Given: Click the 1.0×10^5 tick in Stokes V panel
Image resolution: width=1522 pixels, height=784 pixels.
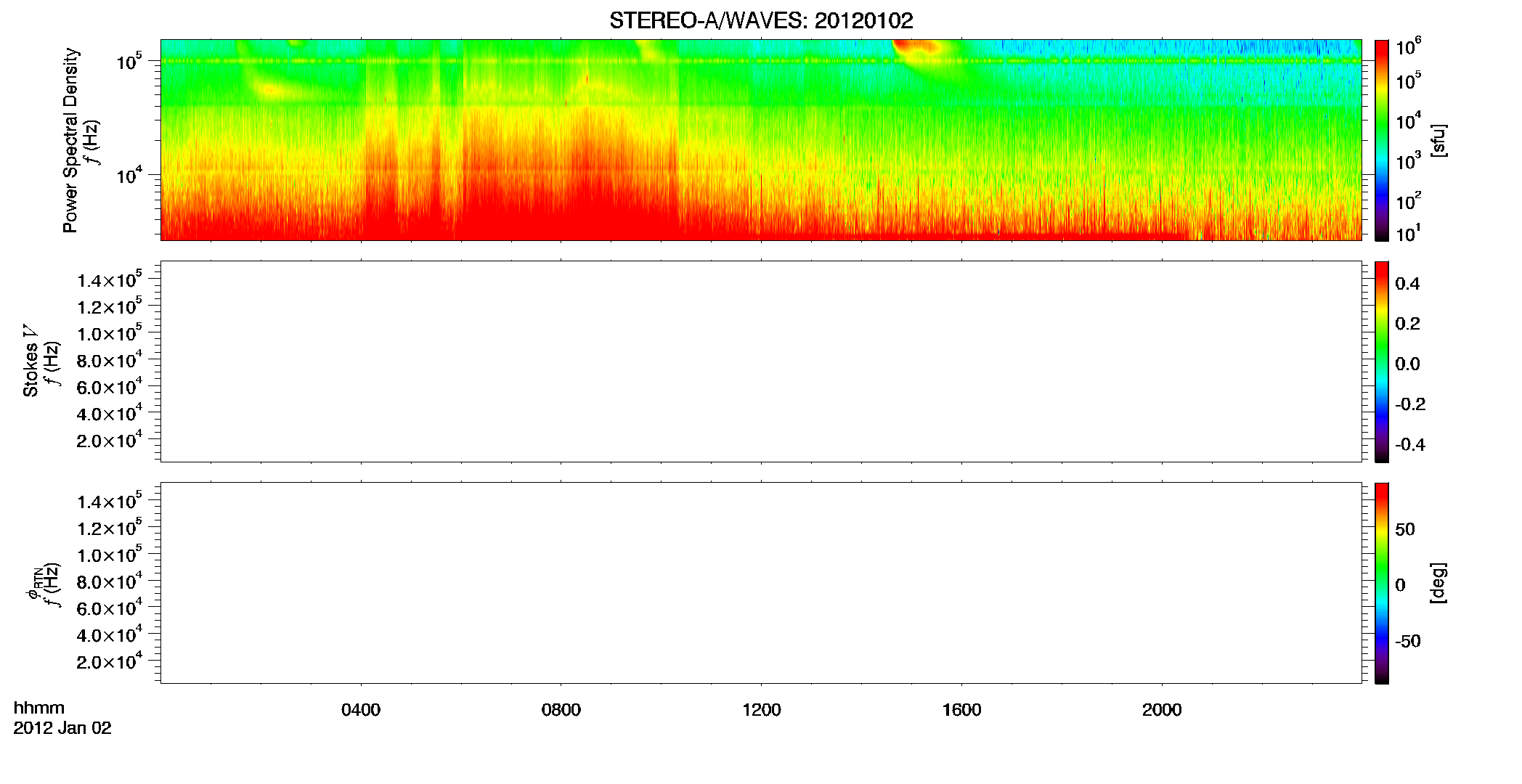Looking at the screenshot, I should pos(110,333).
